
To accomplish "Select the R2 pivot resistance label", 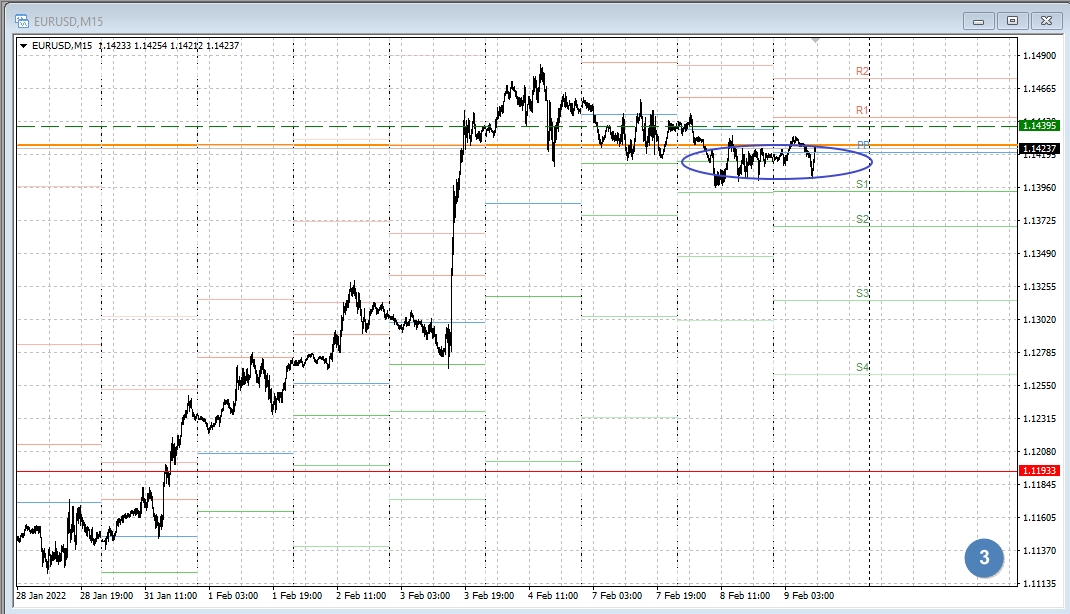I will [x=862, y=72].
